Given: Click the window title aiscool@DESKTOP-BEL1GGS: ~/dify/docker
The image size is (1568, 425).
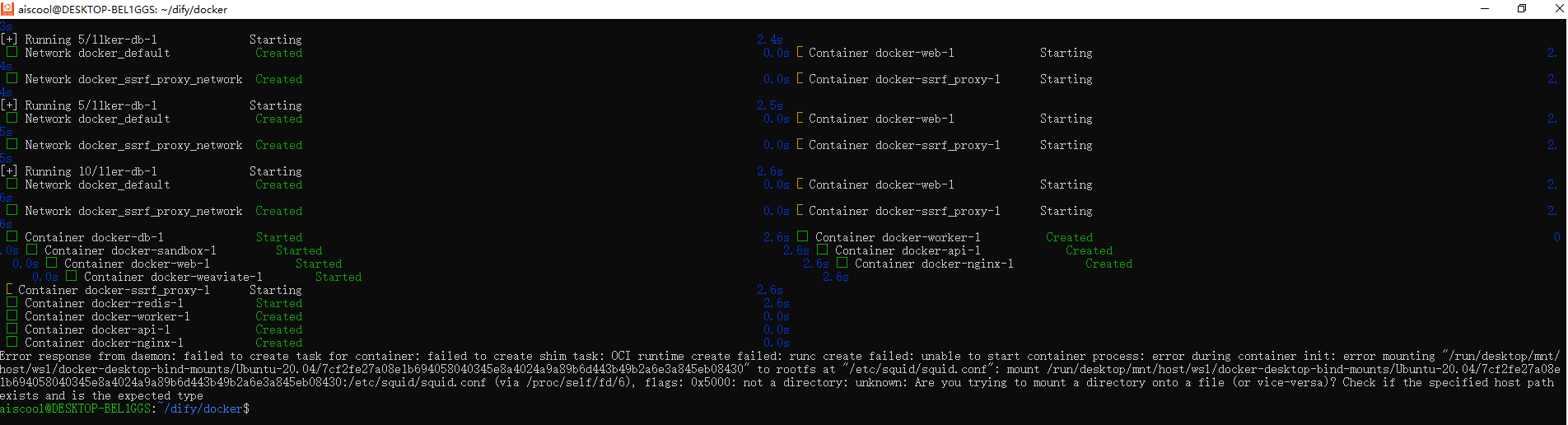Looking at the screenshot, I should [x=123, y=10].
